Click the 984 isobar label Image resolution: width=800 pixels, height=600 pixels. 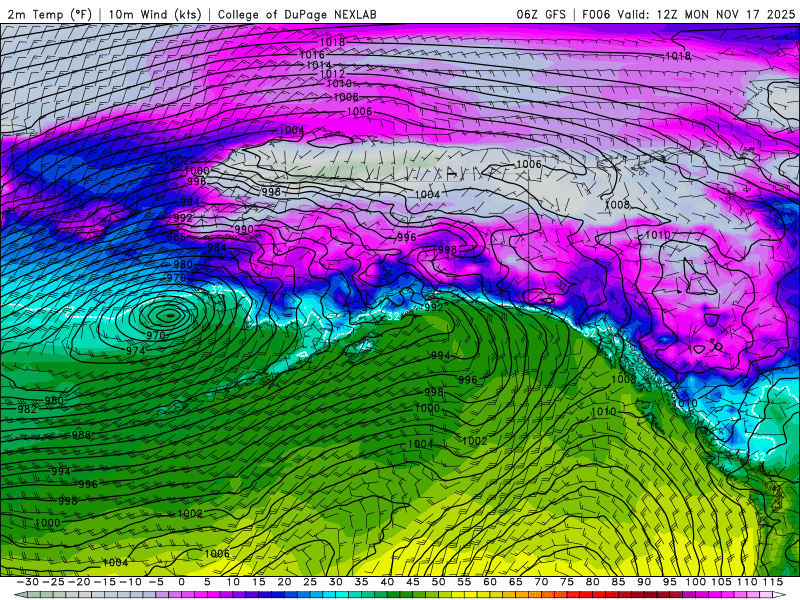(x=217, y=247)
